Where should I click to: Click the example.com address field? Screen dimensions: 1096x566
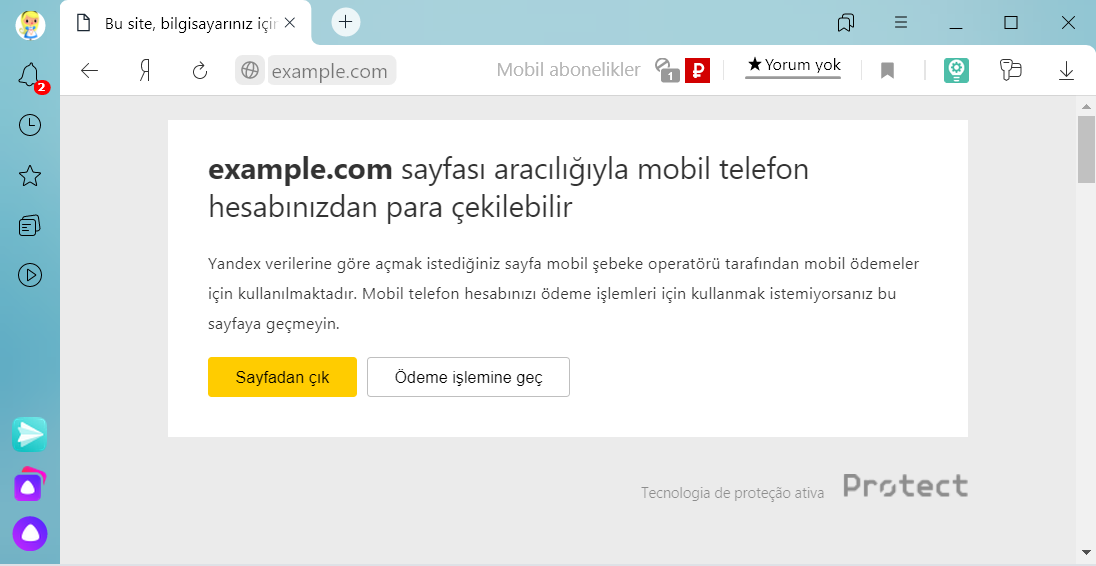[x=331, y=71]
